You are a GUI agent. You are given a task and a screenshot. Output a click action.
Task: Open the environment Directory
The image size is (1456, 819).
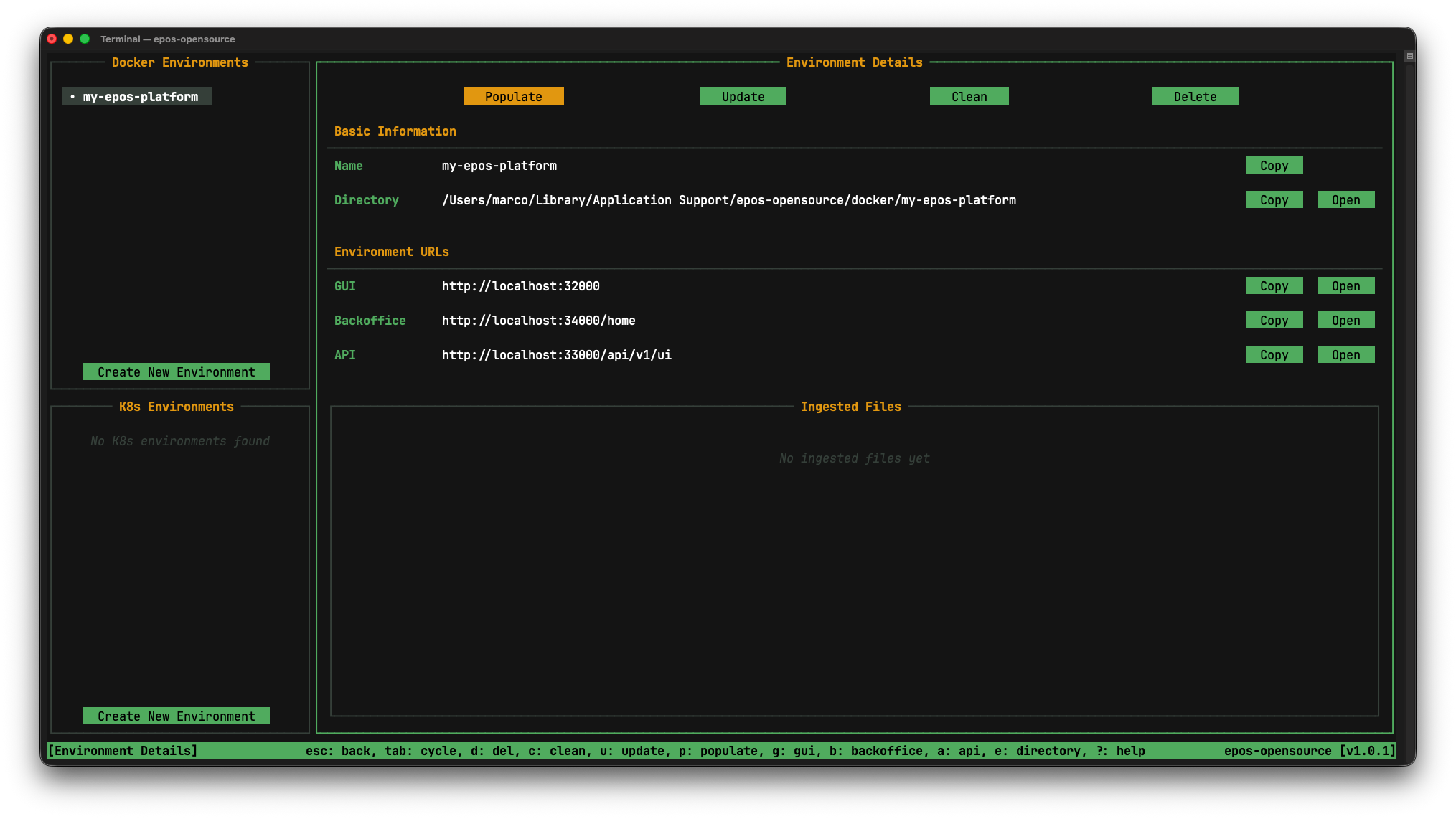pyautogui.click(x=1345, y=199)
